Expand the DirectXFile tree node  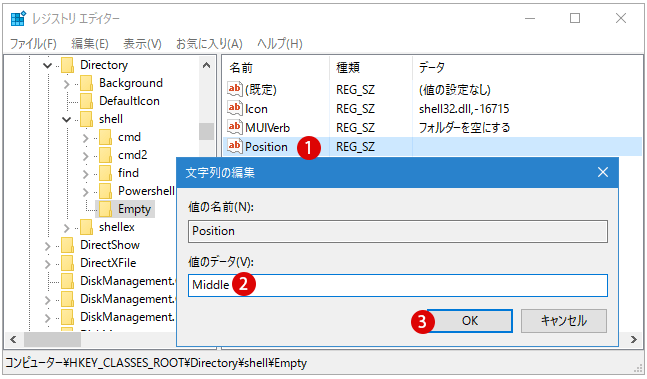tap(47, 264)
